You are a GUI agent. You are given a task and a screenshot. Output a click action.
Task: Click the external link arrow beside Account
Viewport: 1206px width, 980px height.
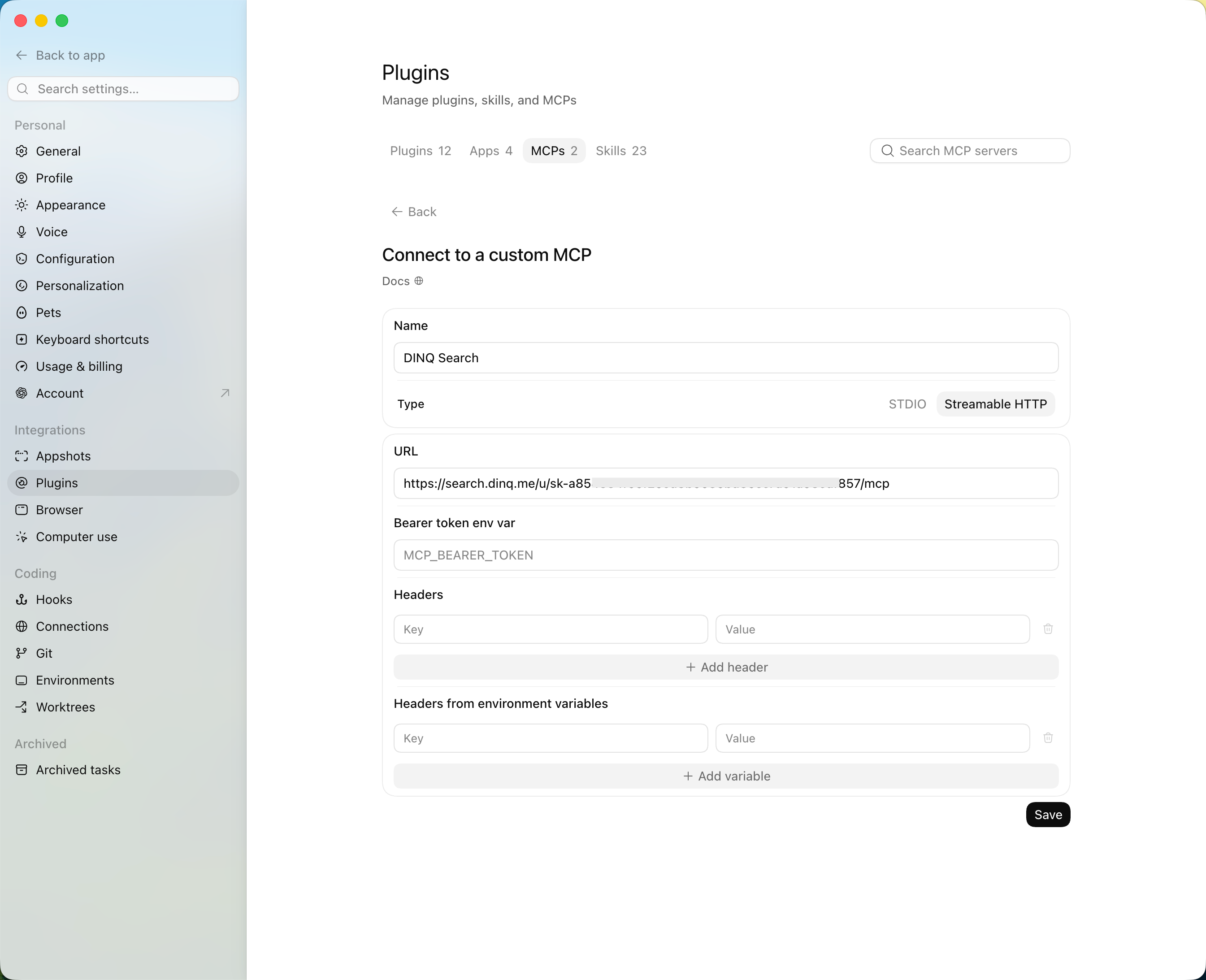(225, 393)
